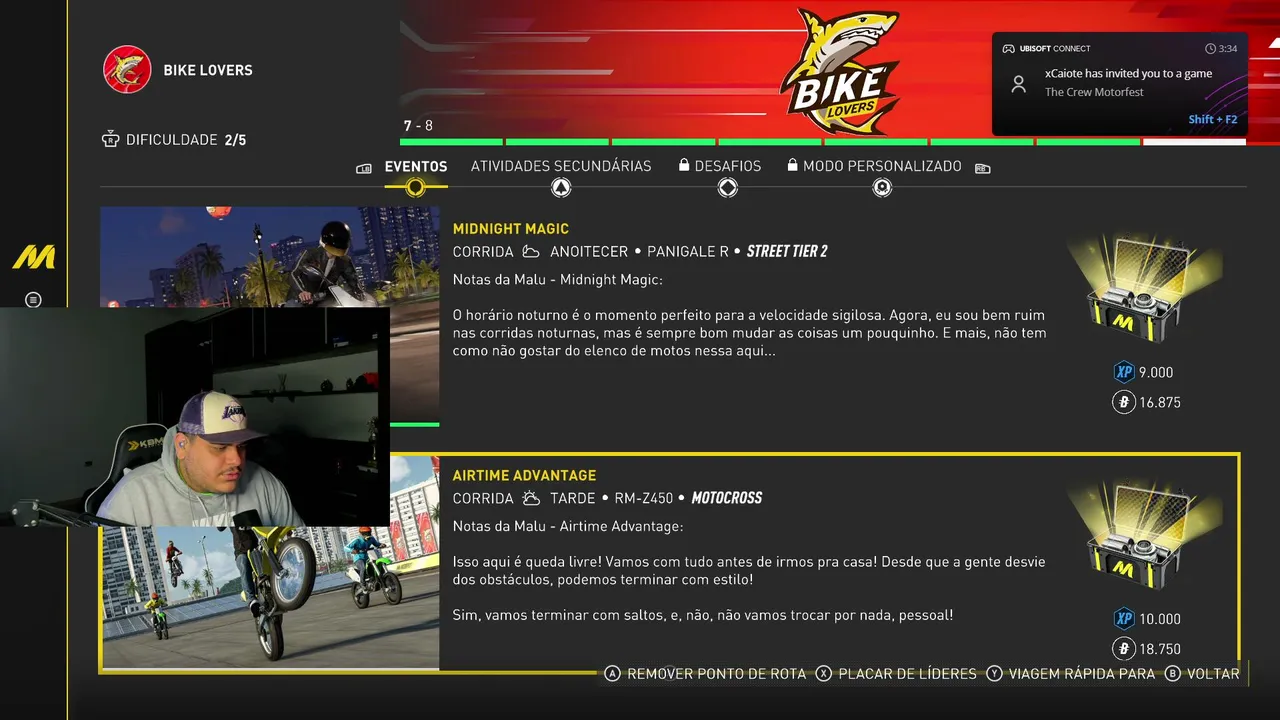Click the difficulty icon beside DIFICULDADE
The width and height of the screenshot is (1280, 720).
point(111,139)
